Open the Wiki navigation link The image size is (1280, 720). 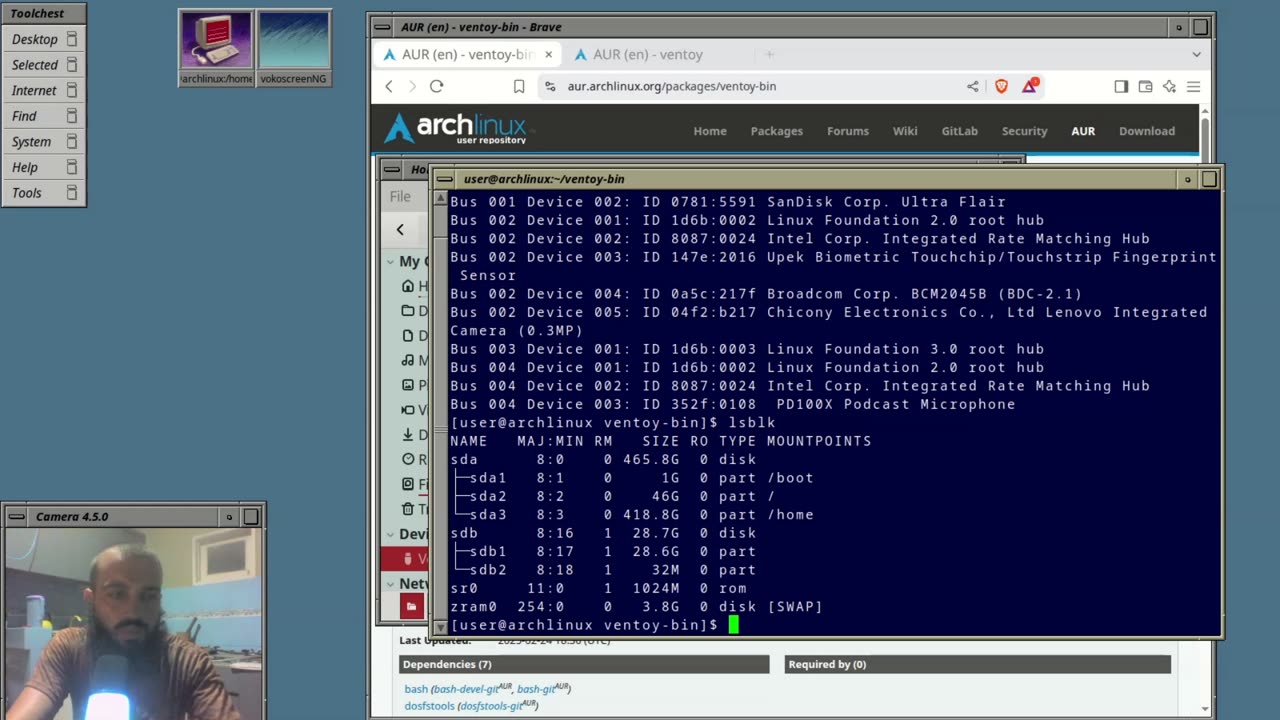point(905,131)
